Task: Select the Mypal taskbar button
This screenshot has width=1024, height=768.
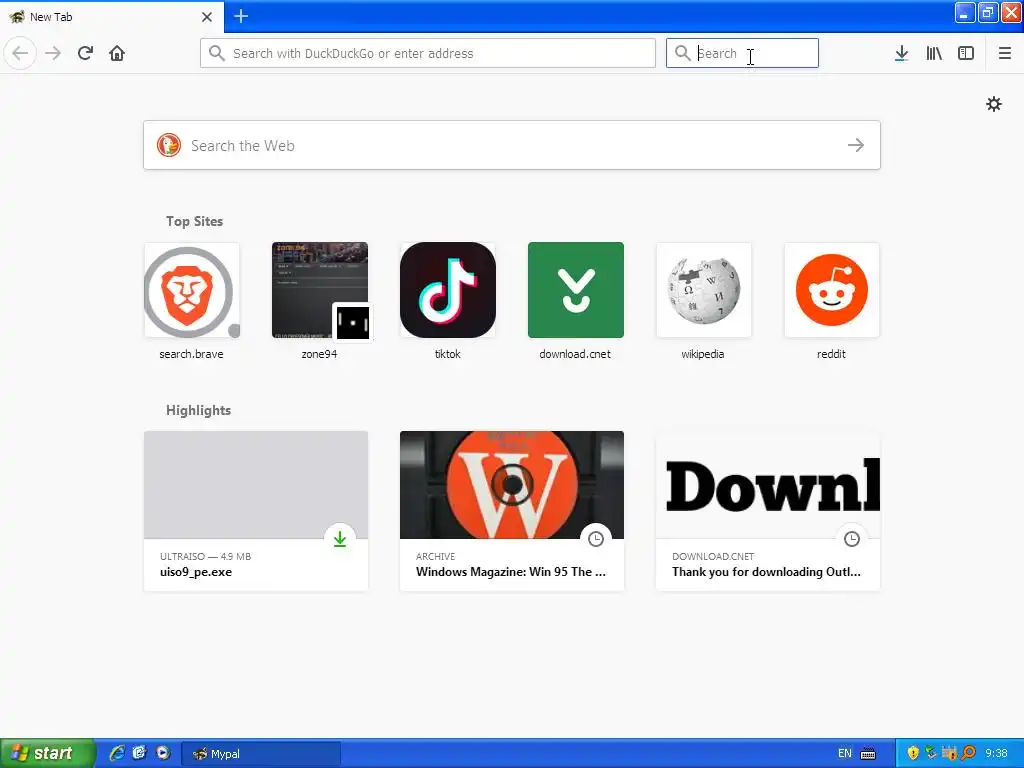Action: (x=261, y=754)
